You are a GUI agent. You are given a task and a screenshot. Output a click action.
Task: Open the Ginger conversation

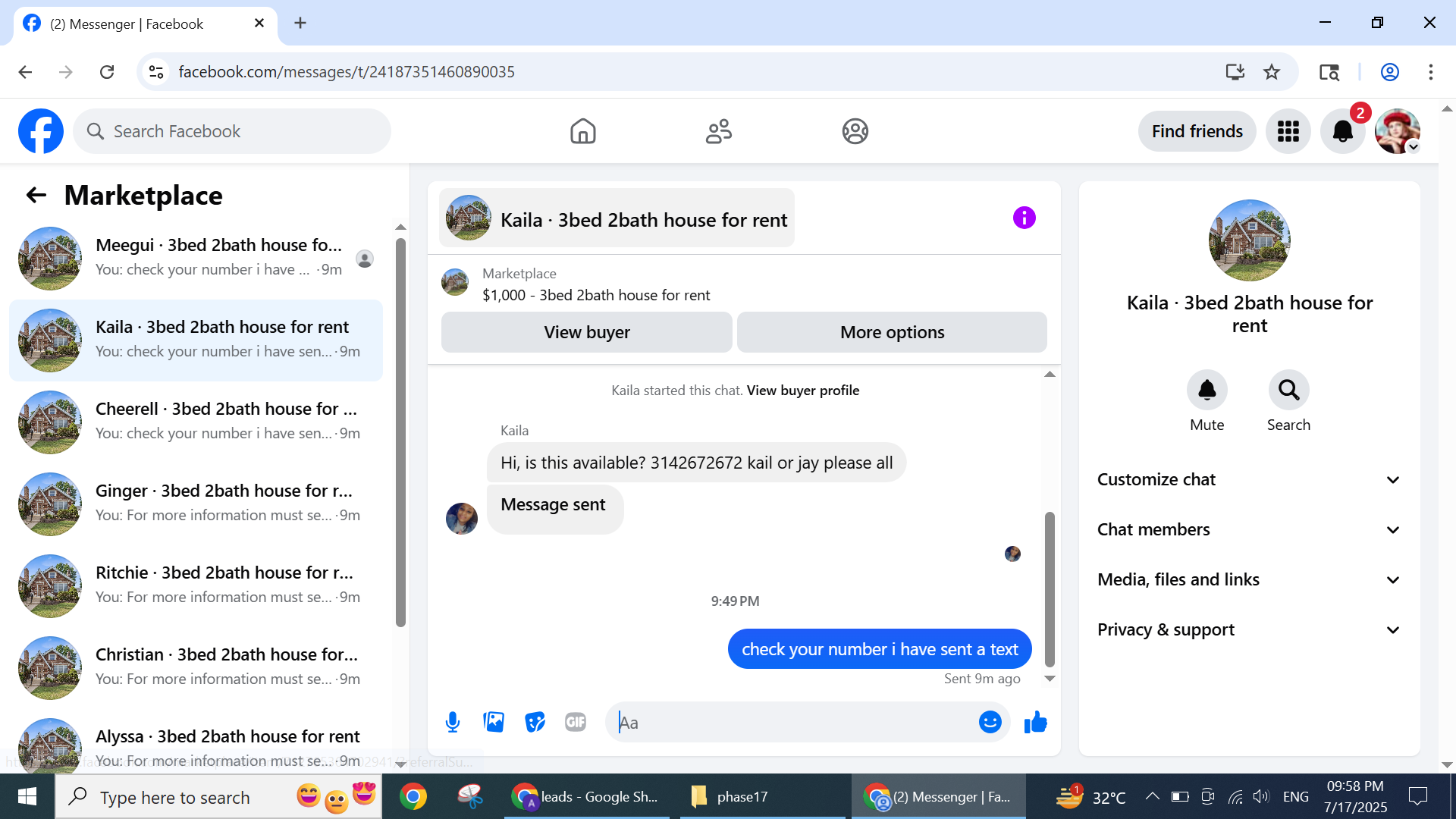click(x=196, y=504)
